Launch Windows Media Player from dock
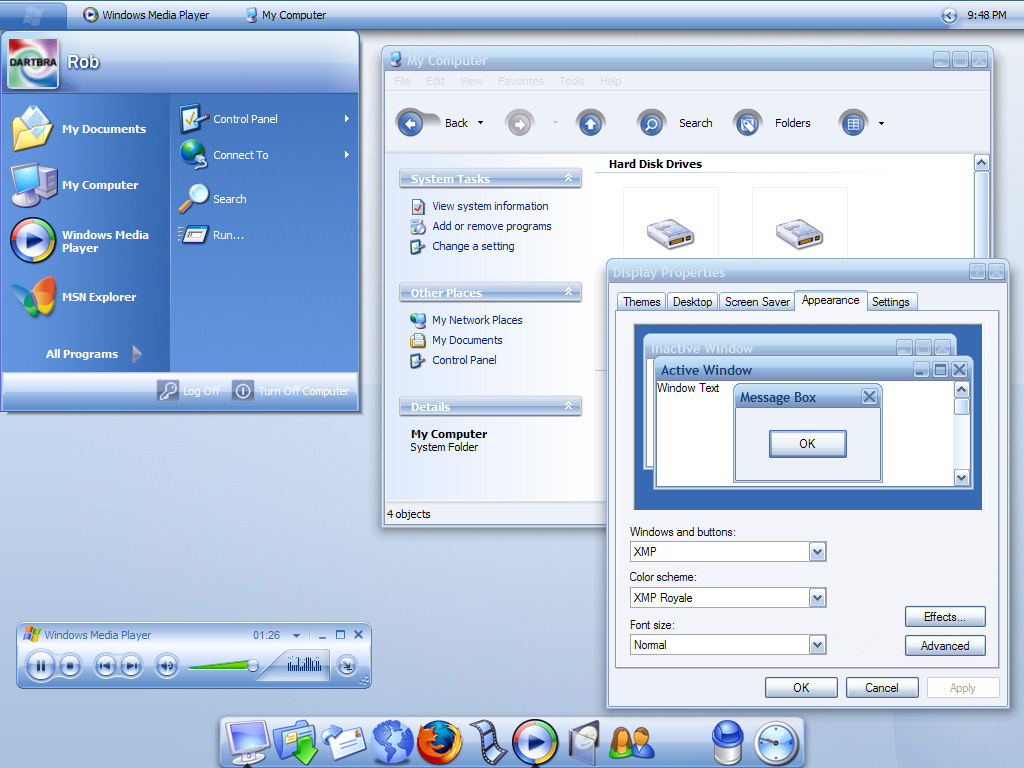This screenshot has height=768, width=1024. 535,743
